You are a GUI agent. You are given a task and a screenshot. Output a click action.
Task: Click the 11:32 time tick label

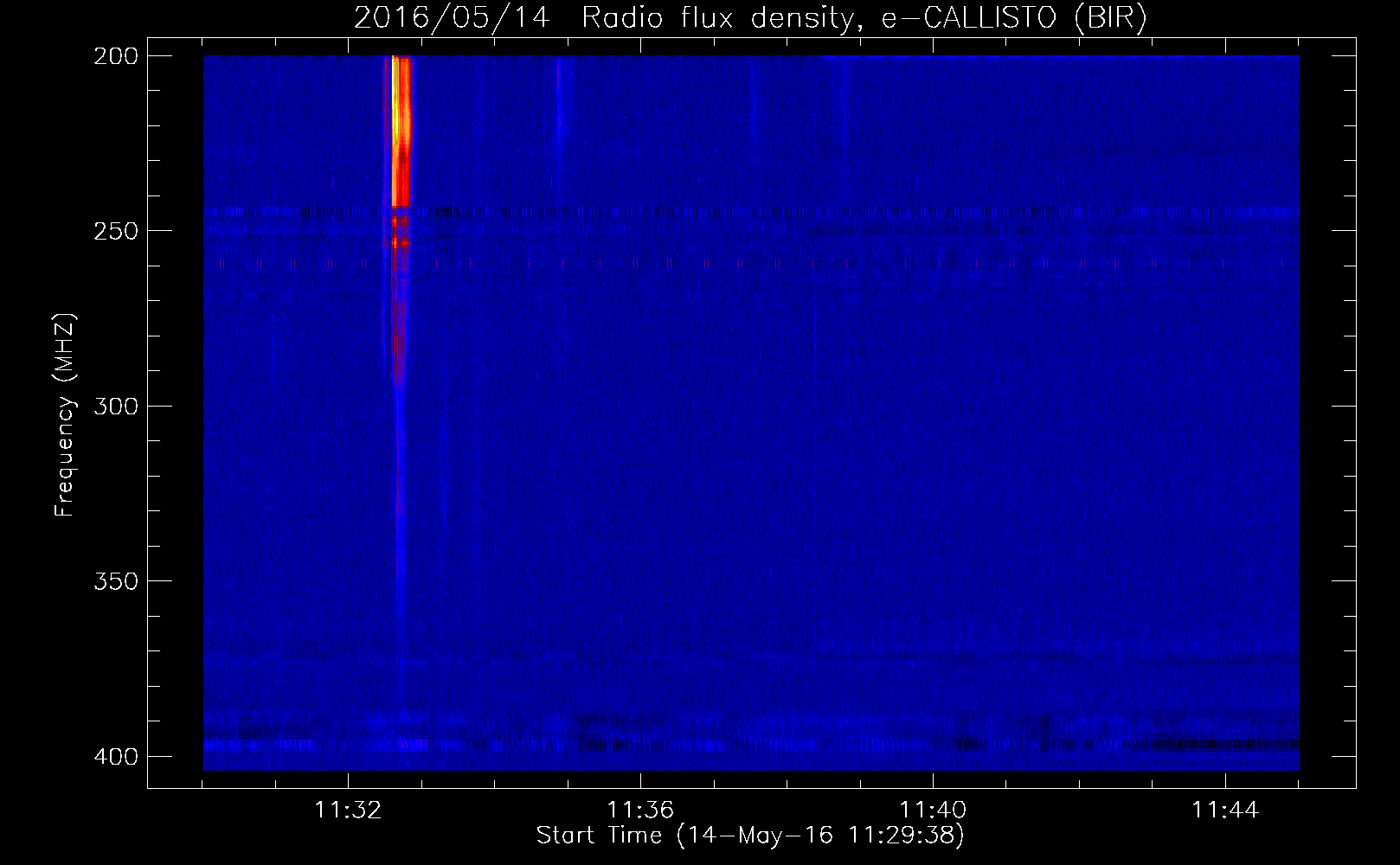pyautogui.click(x=348, y=811)
